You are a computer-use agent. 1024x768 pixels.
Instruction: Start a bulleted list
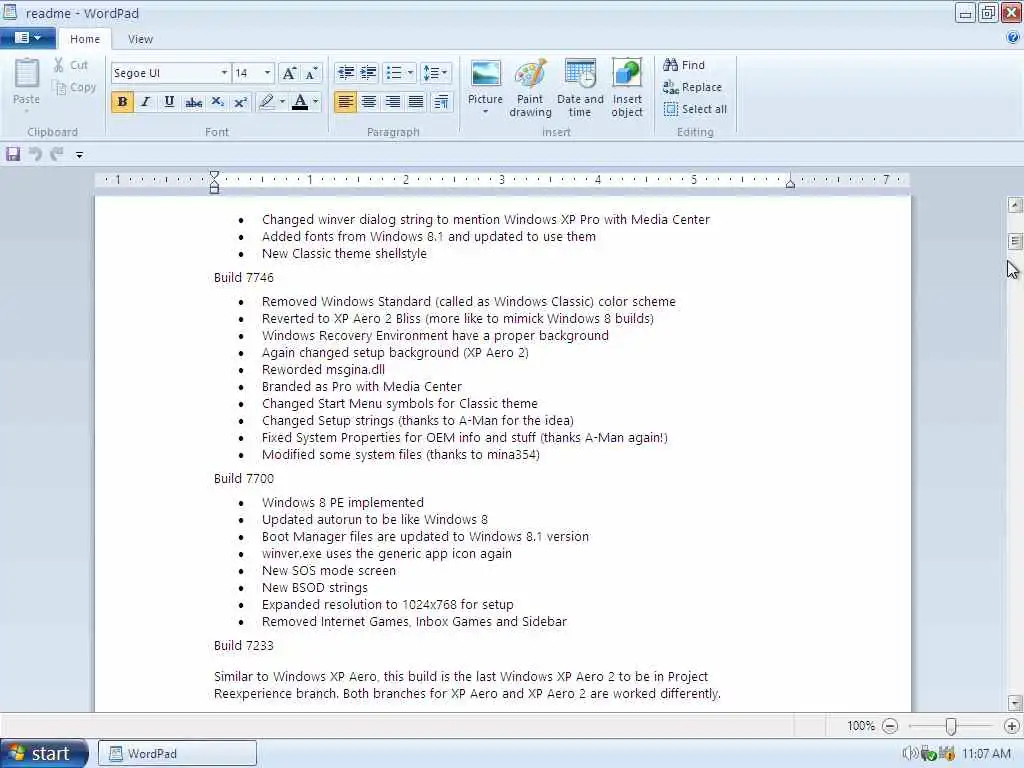tap(394, 73)
